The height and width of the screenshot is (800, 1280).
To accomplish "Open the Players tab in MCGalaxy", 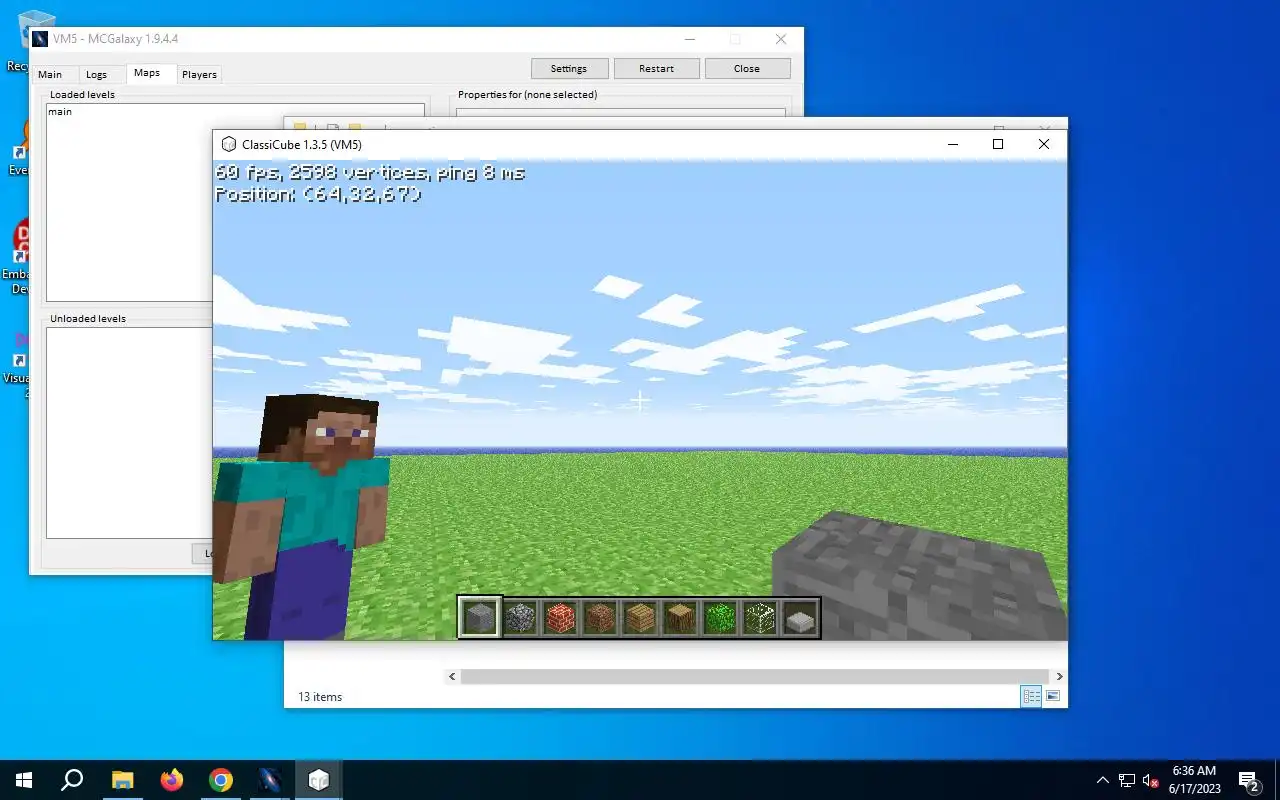I will [199, 74].
